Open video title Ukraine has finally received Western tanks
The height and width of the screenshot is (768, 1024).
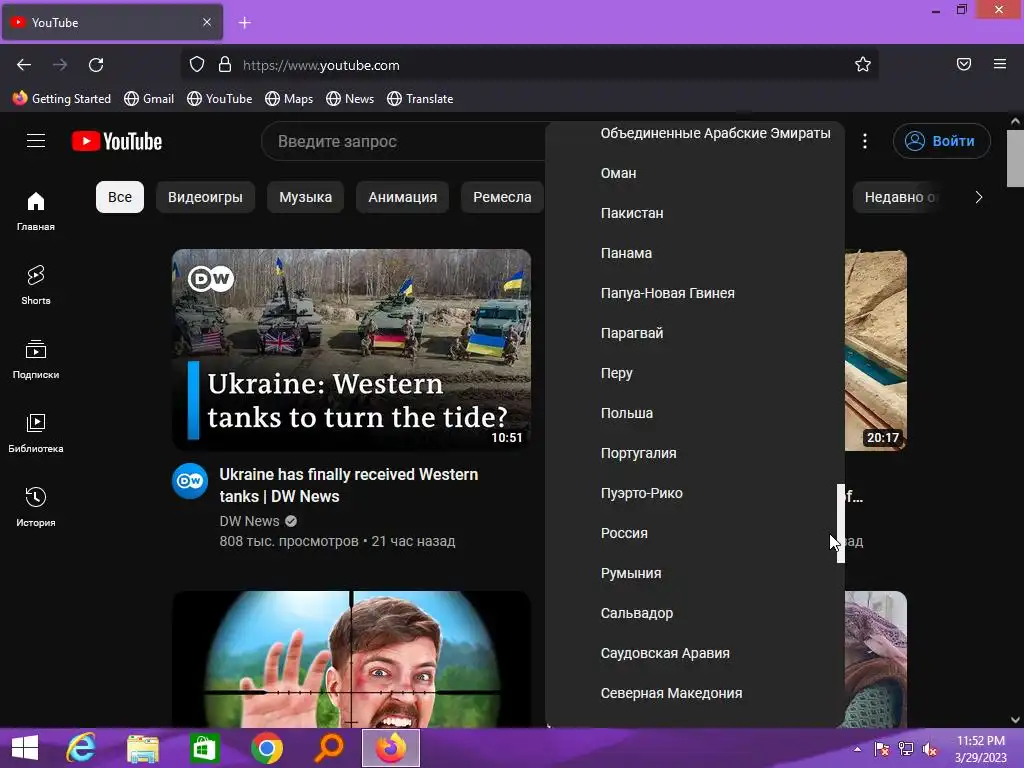[349, 485]
